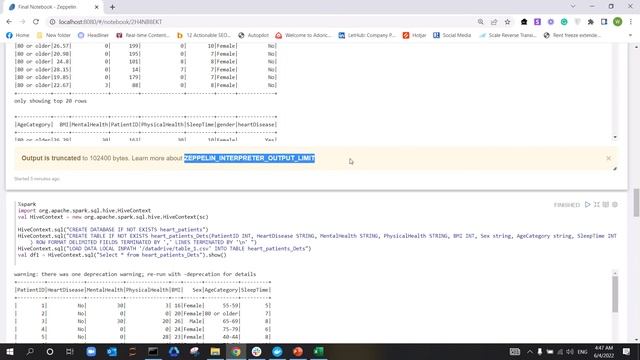Open Cortana circle on taskbar

(x=50, y=351)
